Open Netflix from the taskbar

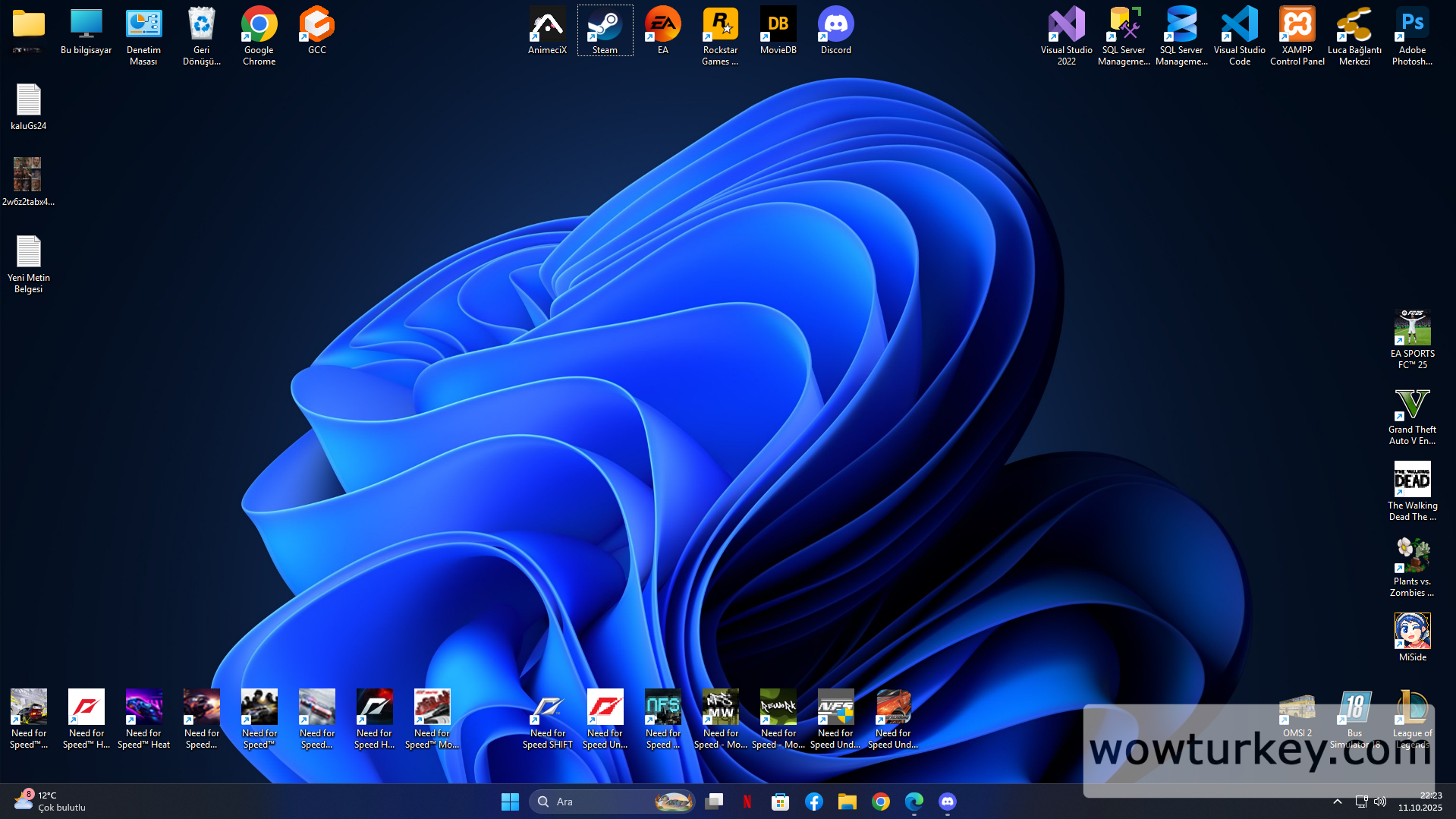tap(747, 802)
